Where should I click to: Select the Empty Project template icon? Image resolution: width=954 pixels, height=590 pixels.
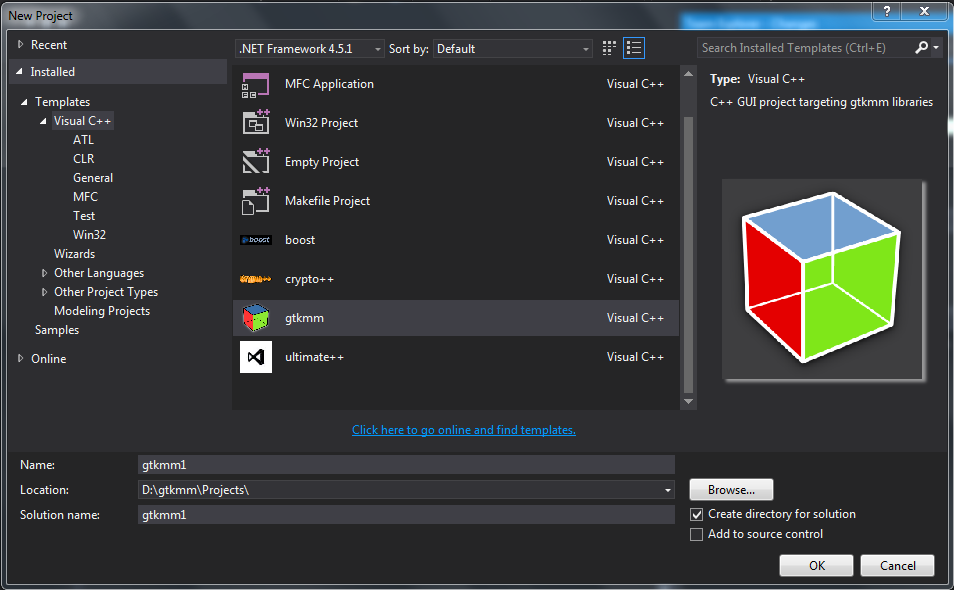pos(256,162)
